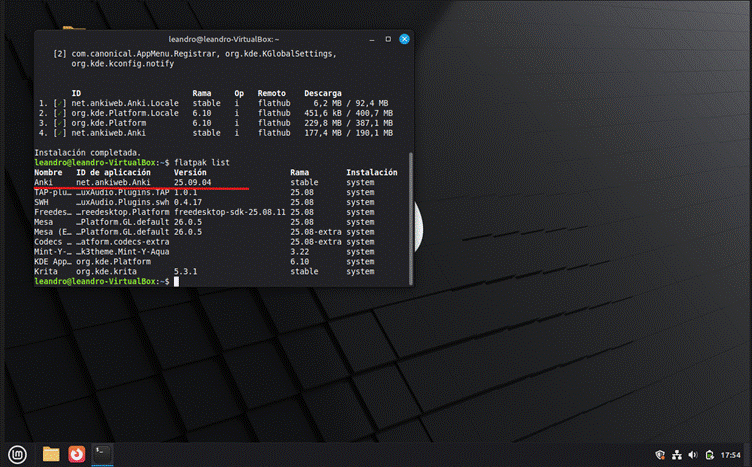The width and height of the screenshot is (752, 467).
Task: Click the Anki version '25.09.04'
Action: click(192, 182)
